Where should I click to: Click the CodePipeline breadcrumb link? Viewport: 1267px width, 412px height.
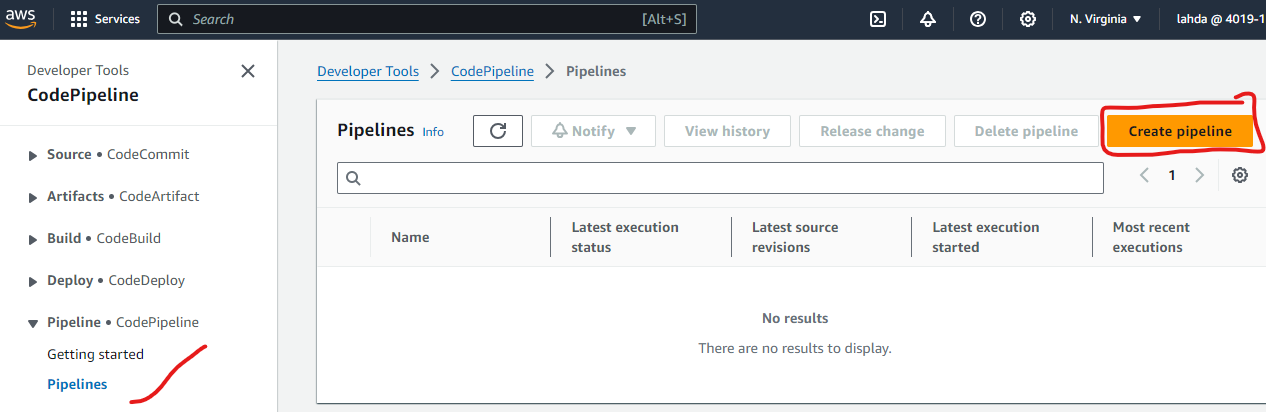coord(492,72)
